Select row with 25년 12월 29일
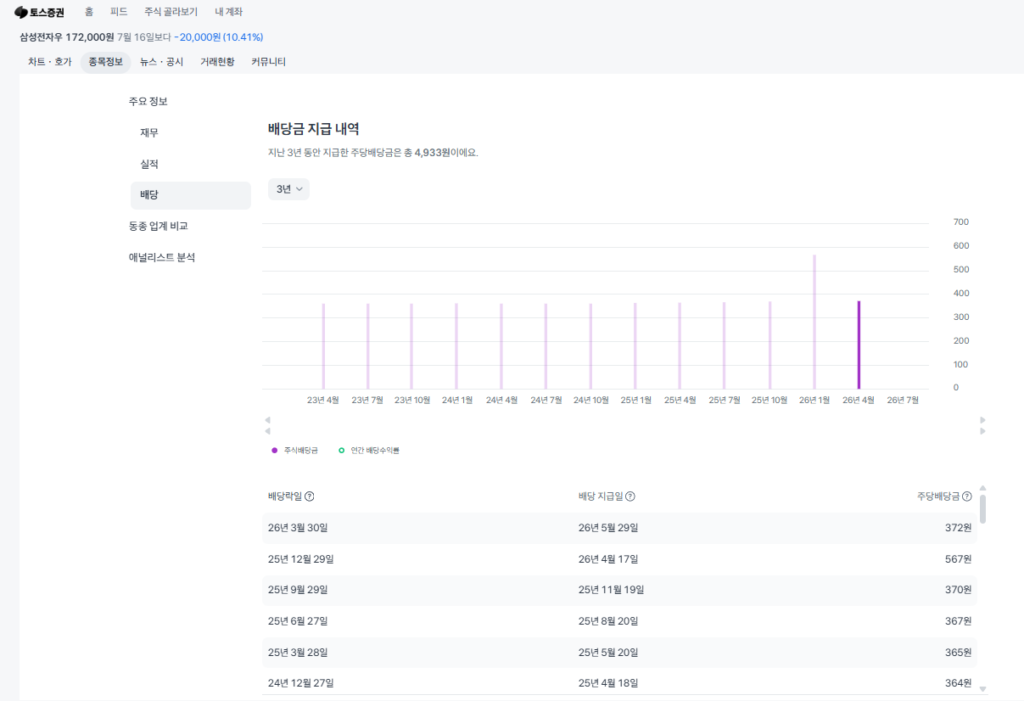This screenshot has width=1024, height=701. [619, 559]
